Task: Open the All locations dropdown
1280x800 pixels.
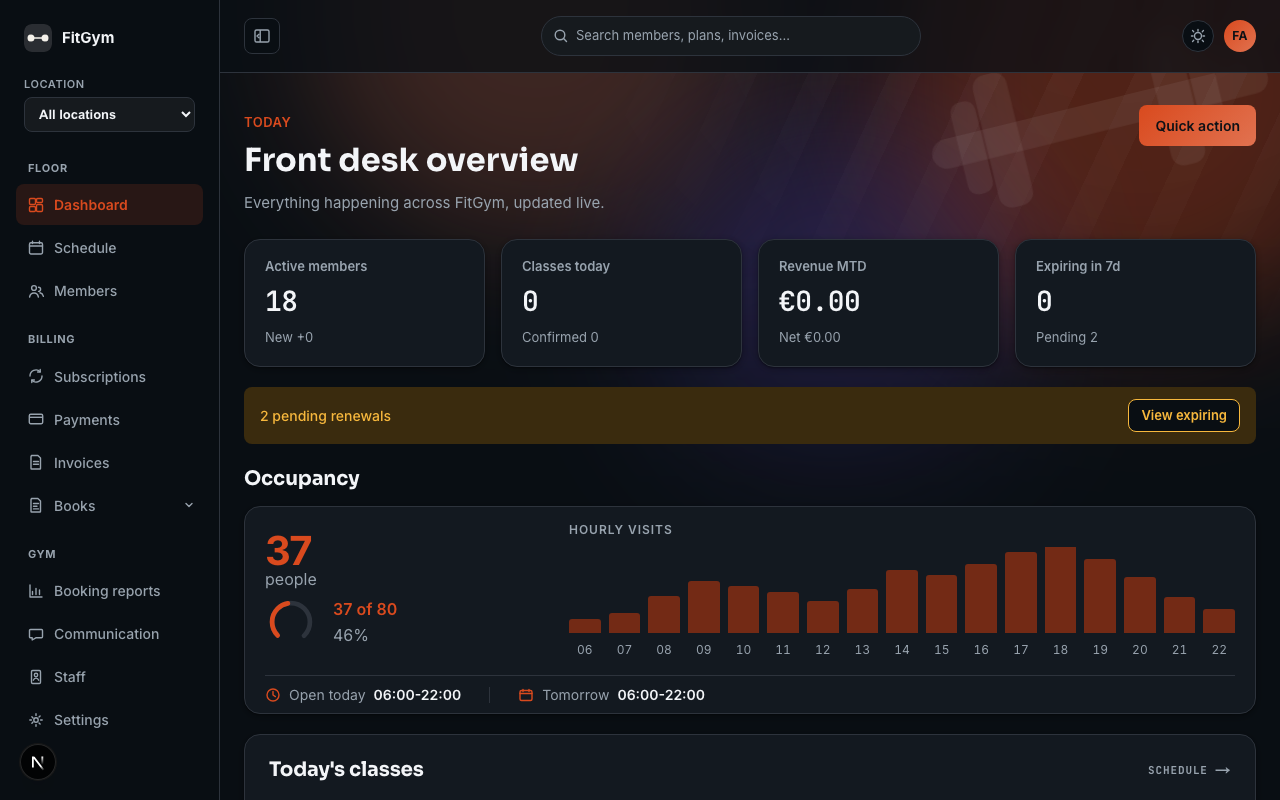Action: (110, 115)
